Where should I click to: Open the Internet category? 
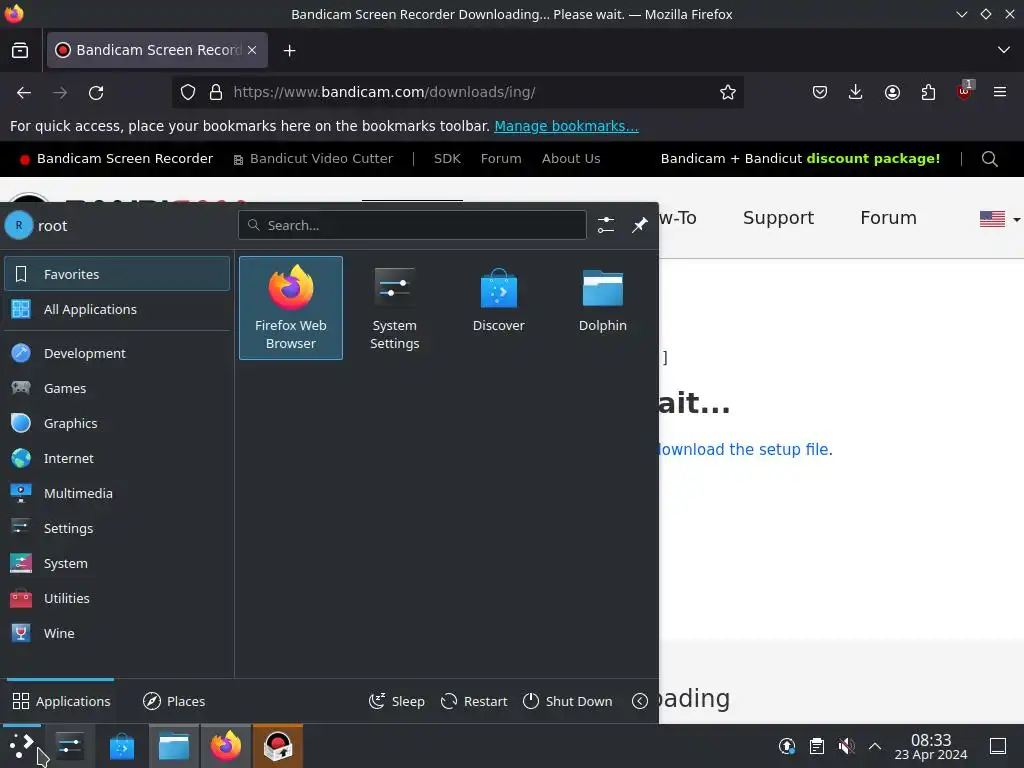pos(117,458)
